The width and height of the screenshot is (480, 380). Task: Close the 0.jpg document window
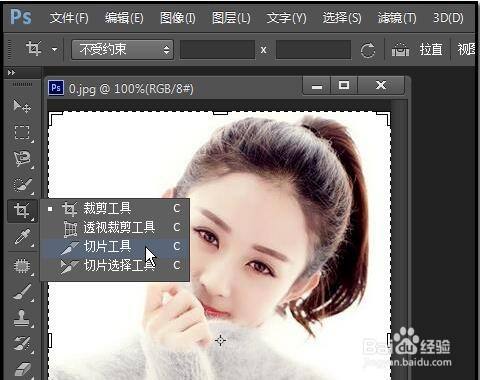tap(381, 86)
